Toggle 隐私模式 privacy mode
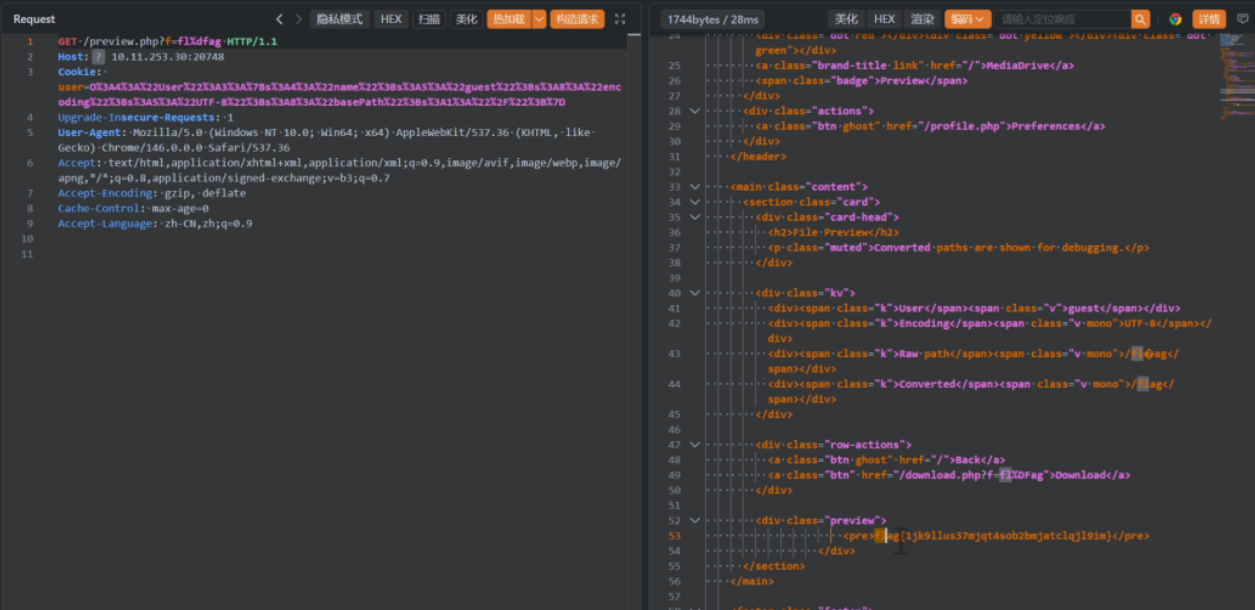 [339, 19]
